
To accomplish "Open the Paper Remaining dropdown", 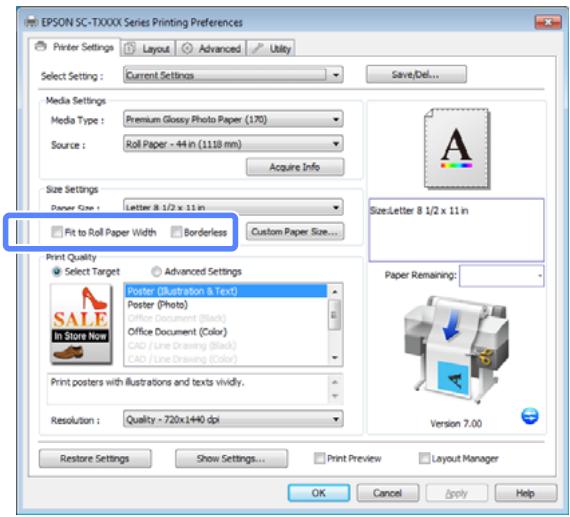I will (502, 276).
